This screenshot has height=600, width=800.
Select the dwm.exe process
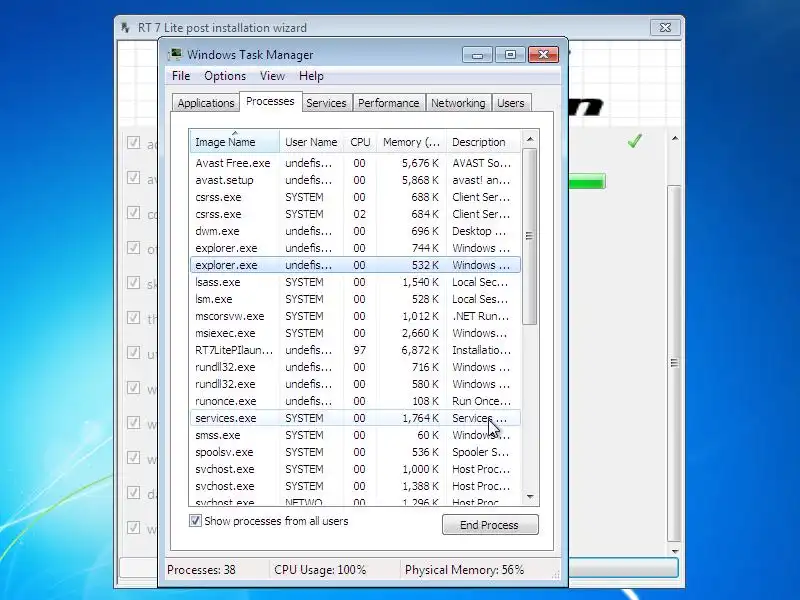355,231
